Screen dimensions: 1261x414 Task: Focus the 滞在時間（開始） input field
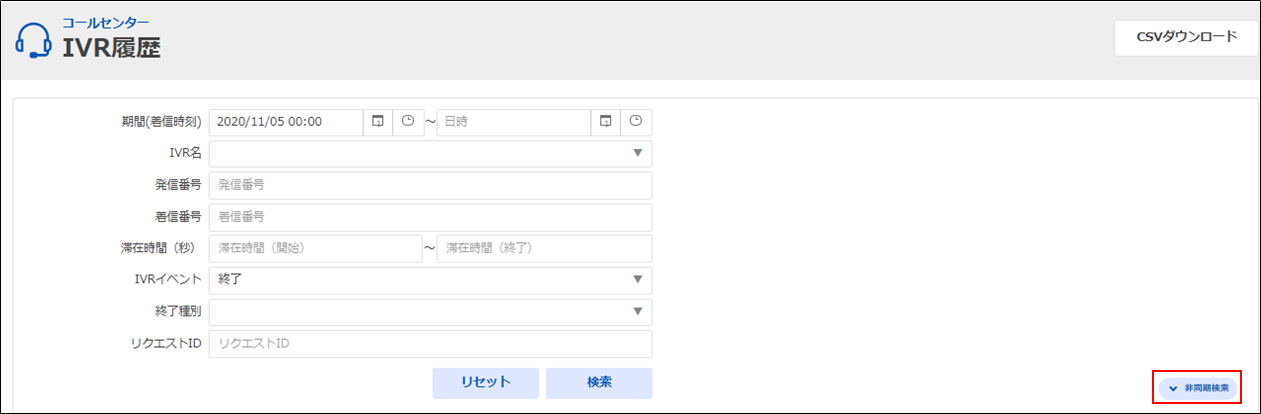(315, 248)
